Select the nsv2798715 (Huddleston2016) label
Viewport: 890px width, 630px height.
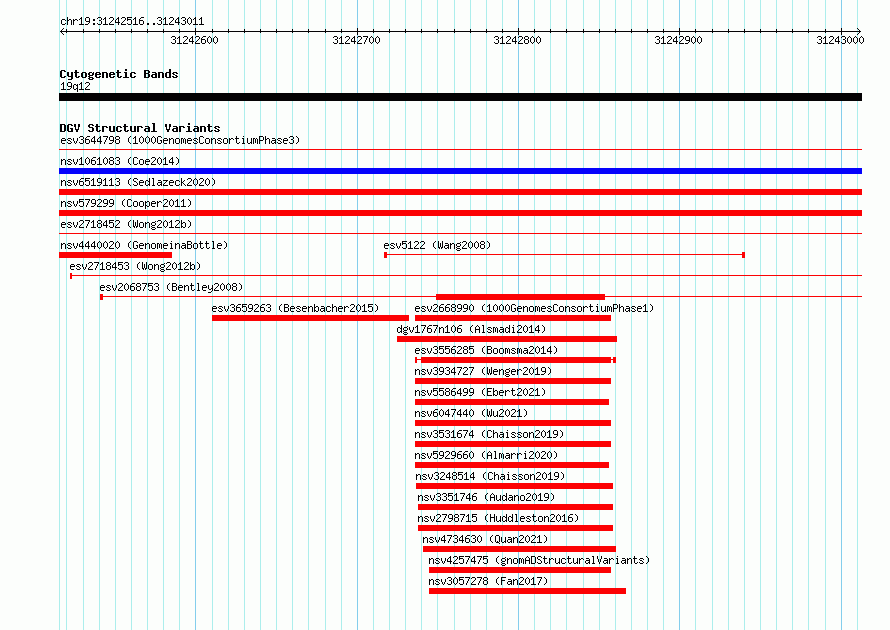coord(498,518)
